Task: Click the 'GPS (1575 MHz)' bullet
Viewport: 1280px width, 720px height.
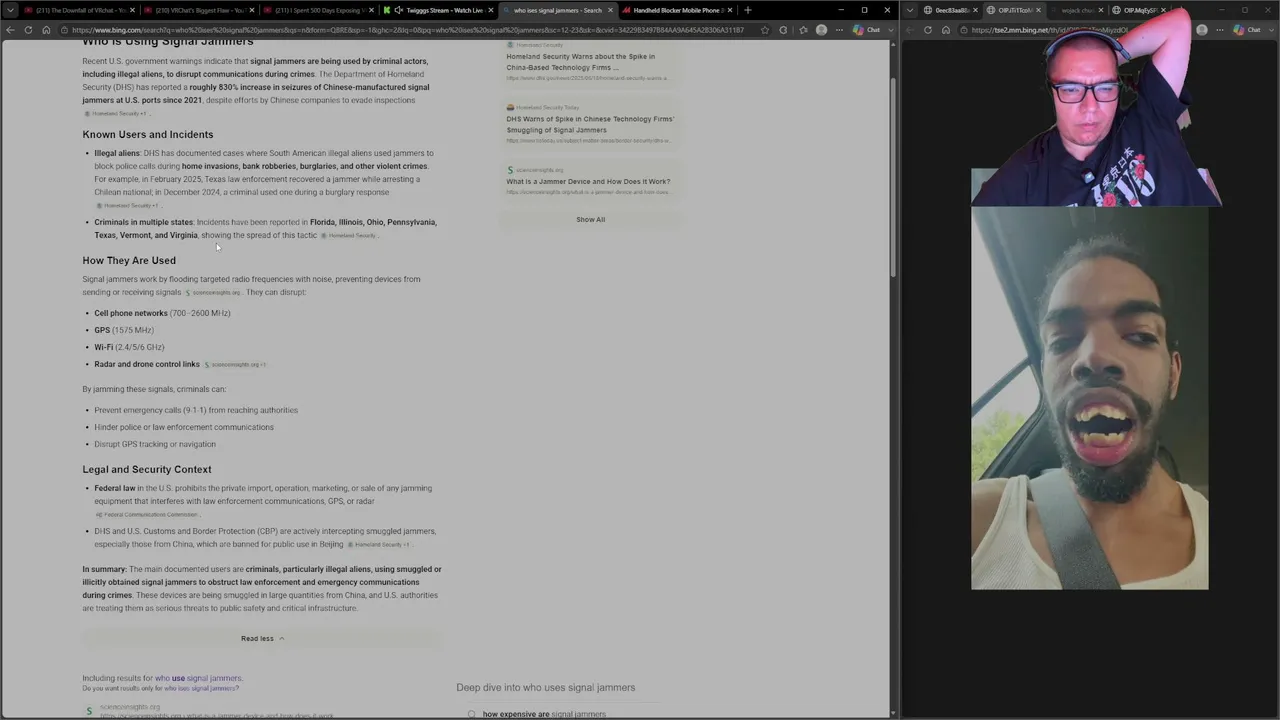Action: coord(124,330)
